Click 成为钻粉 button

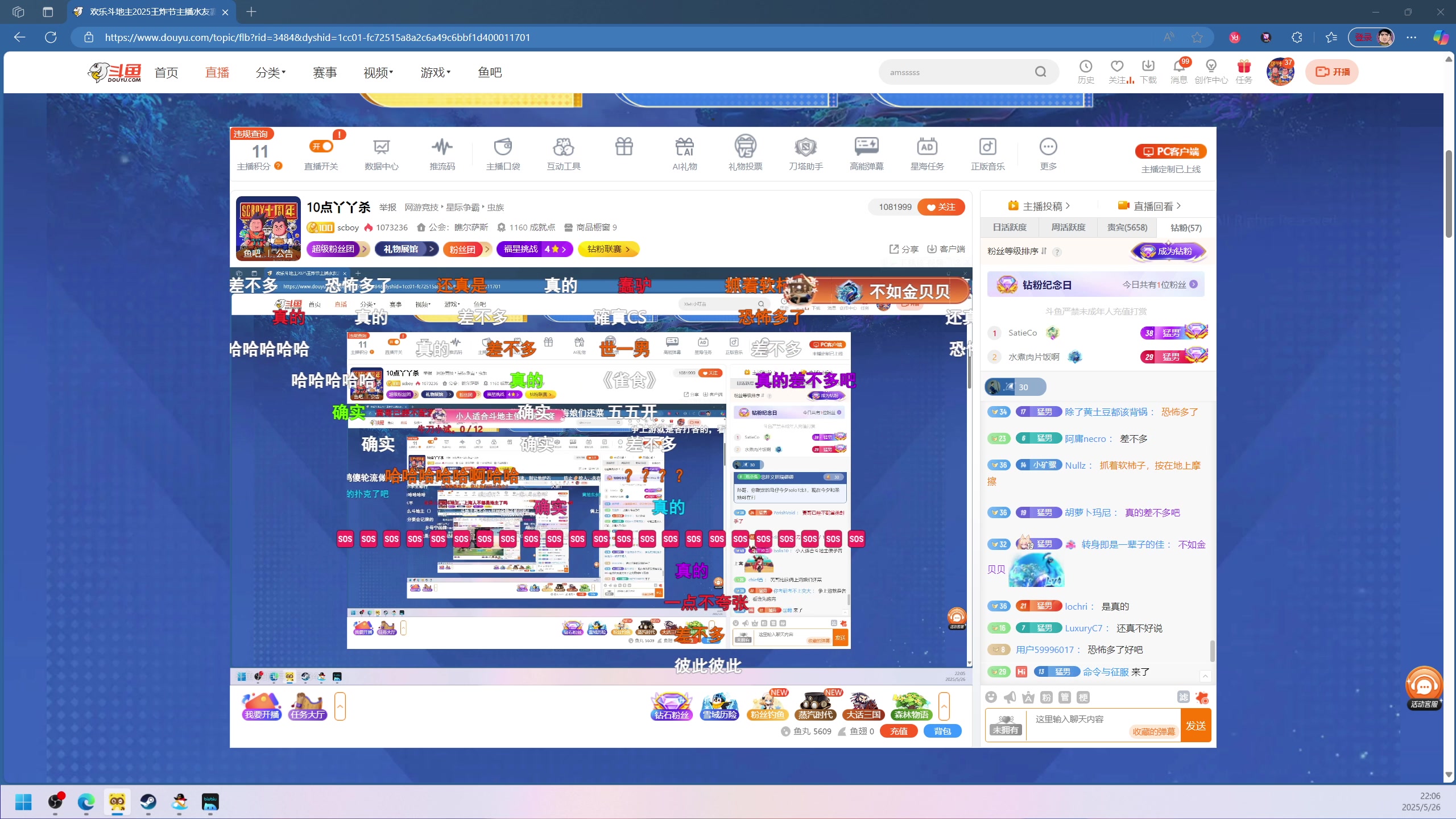(1168, 251)
